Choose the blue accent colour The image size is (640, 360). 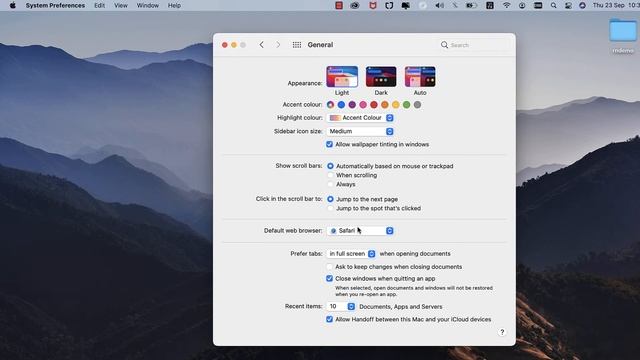pos(341,105)
